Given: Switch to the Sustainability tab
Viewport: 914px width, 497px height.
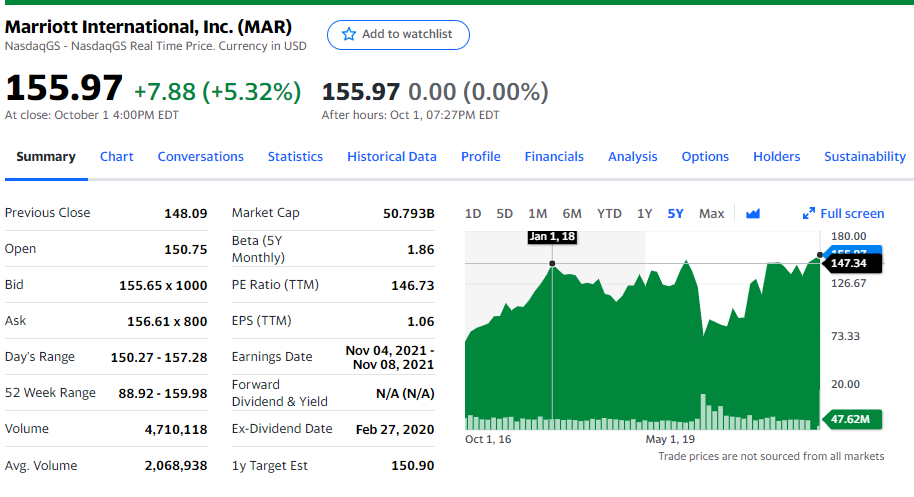Looking at the screenshot, I should click(x=865, y=156).
